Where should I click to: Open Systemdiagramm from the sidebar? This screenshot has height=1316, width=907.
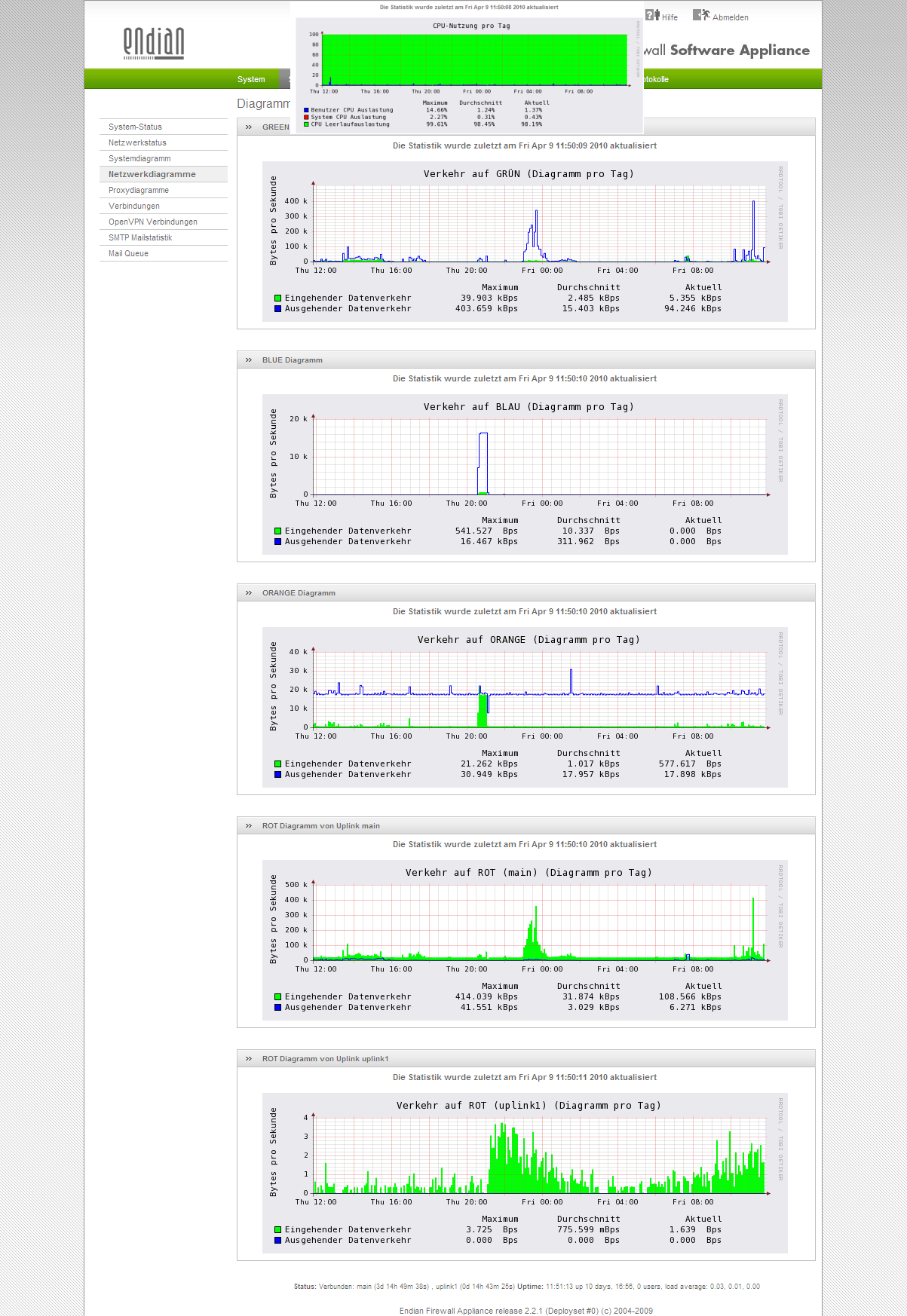(x=139, y=158)
